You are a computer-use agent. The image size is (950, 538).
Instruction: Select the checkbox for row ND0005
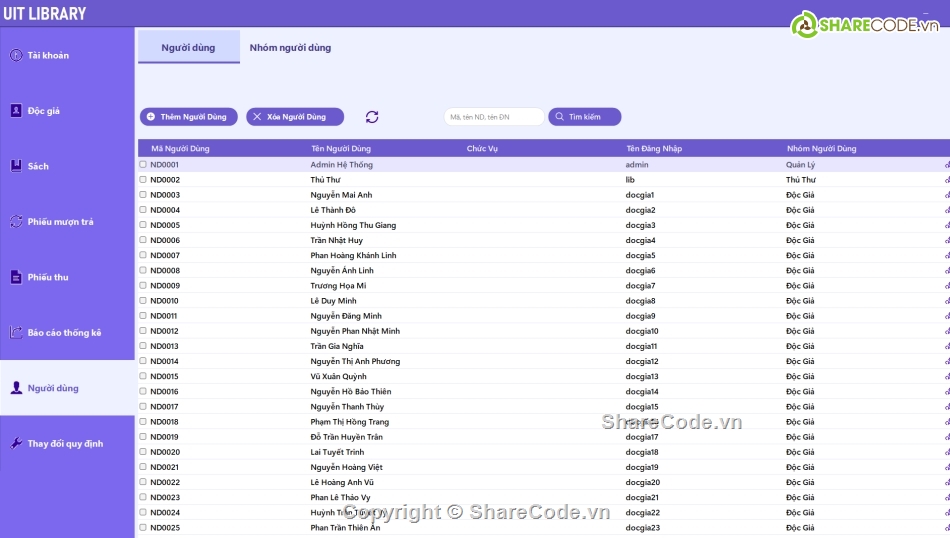tap(143, 225)
